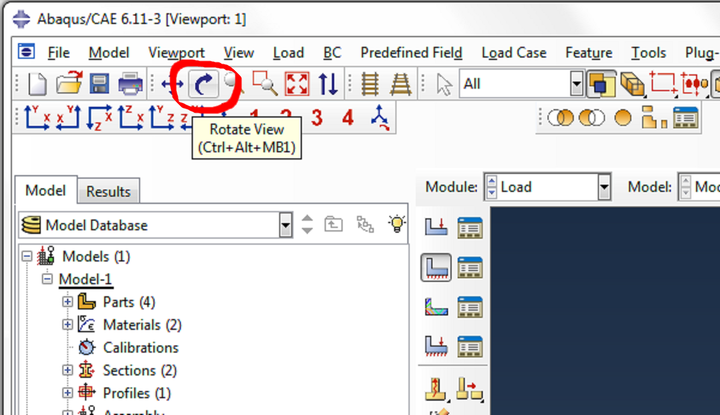Open the Model menu
720x415 pixels.
pos(109,53)
